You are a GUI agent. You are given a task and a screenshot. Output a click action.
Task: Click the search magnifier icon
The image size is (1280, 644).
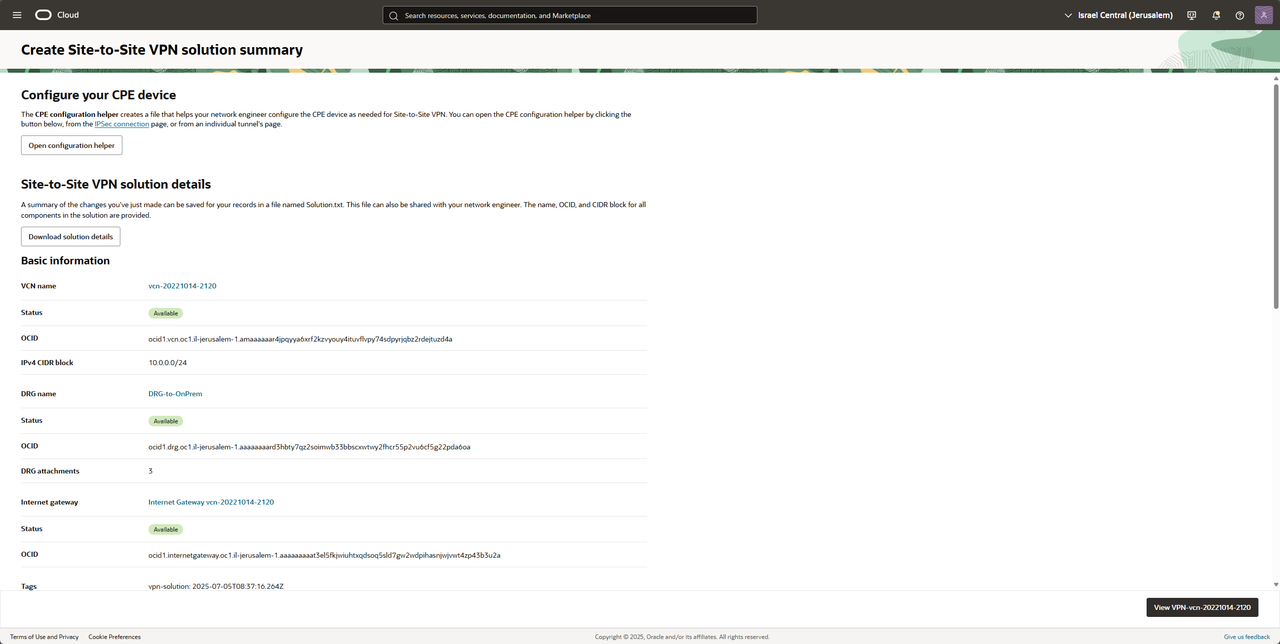point(394,16)
